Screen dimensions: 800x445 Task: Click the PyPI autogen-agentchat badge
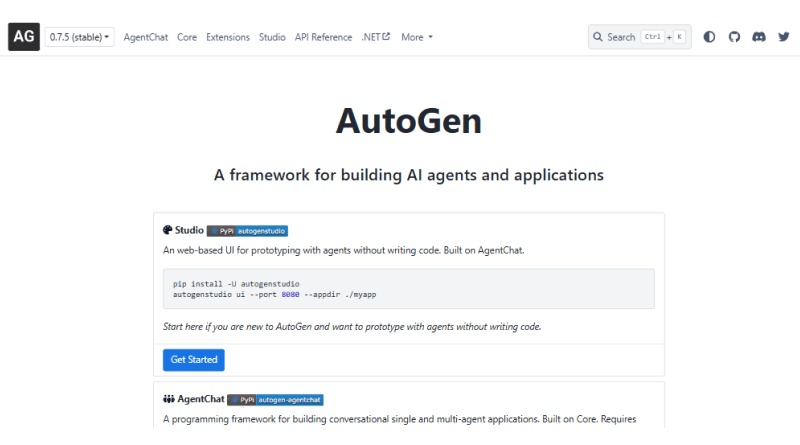[276, 400]
